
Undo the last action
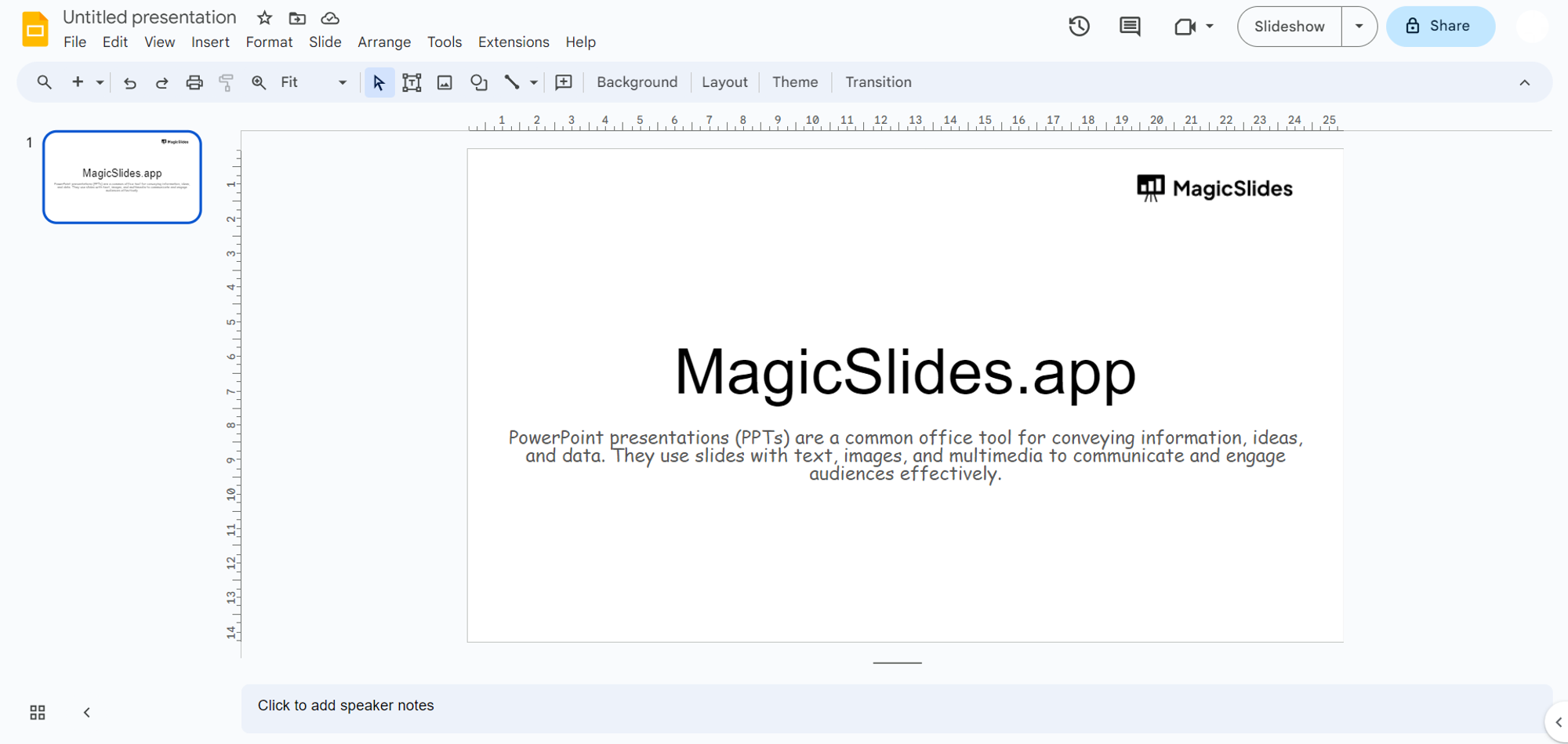[x=130, y=82]
